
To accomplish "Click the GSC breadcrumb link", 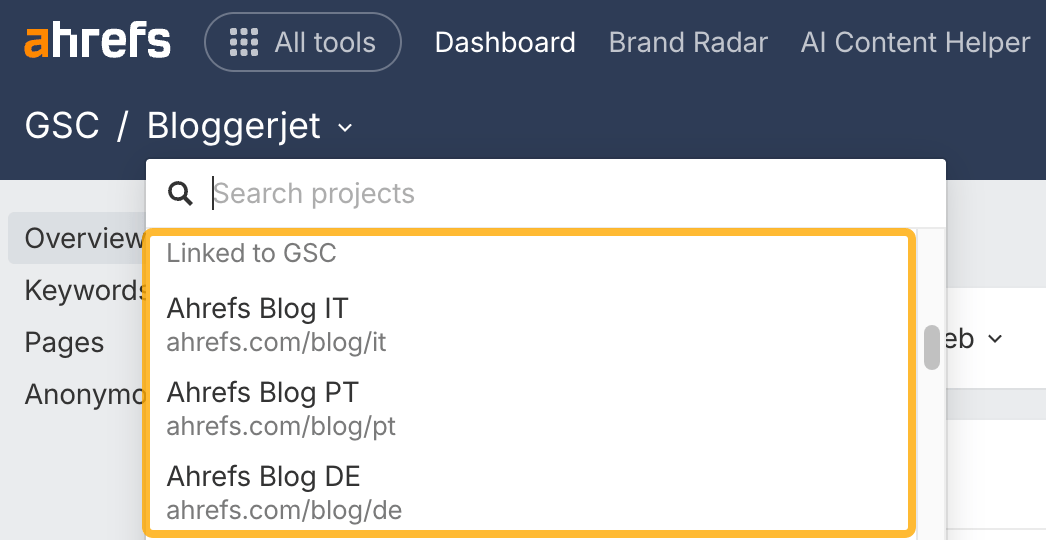I will pos(62,126).
